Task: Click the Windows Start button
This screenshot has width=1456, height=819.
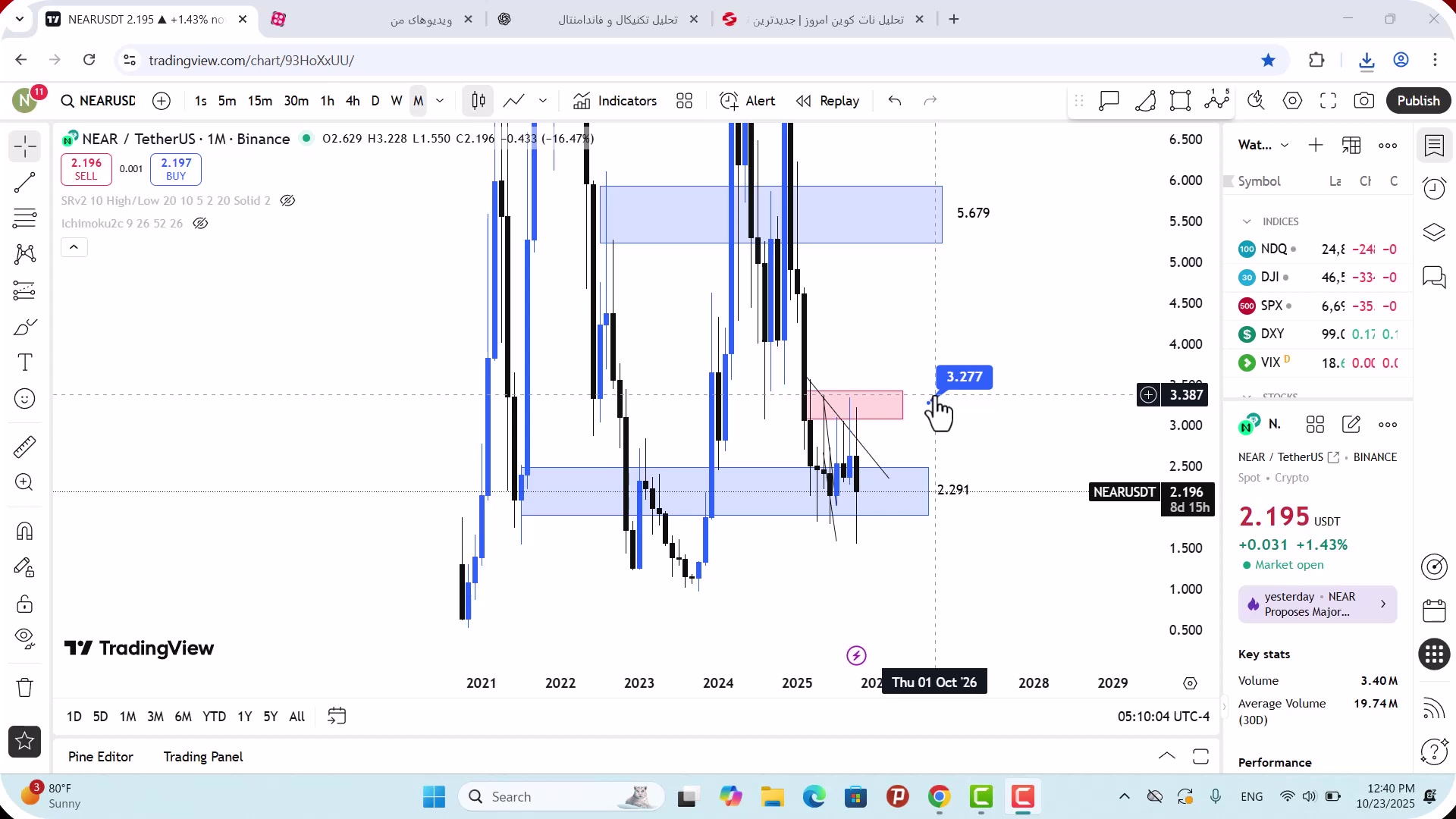Action: 435,797
